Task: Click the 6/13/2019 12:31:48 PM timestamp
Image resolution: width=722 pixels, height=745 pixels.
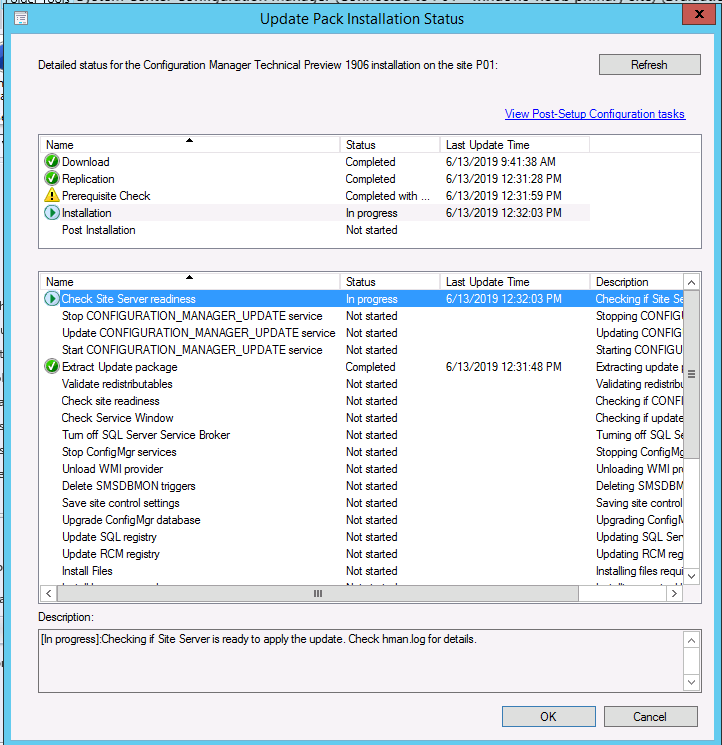Action: pyautogui.click(x=504, y=367)
